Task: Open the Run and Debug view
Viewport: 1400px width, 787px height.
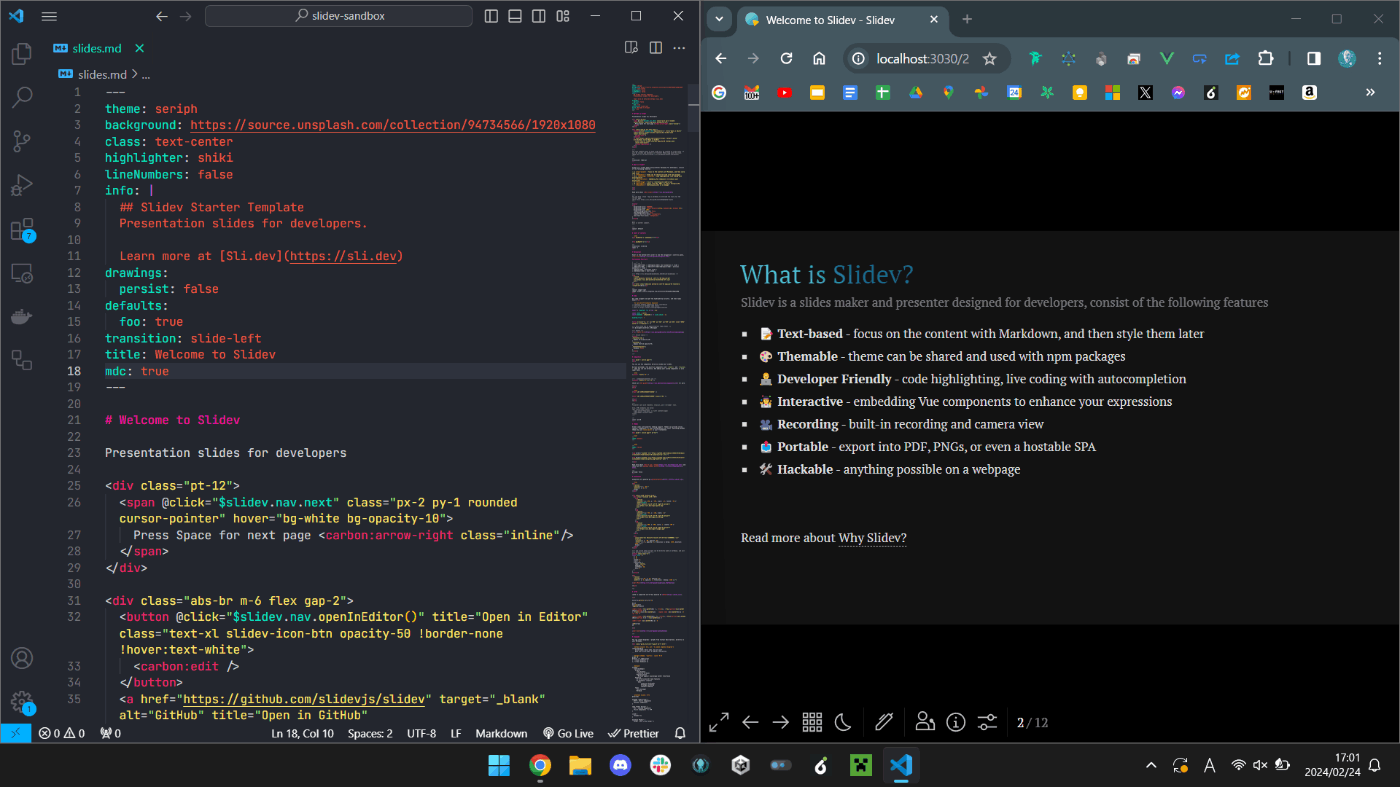Action: point(21,185)
